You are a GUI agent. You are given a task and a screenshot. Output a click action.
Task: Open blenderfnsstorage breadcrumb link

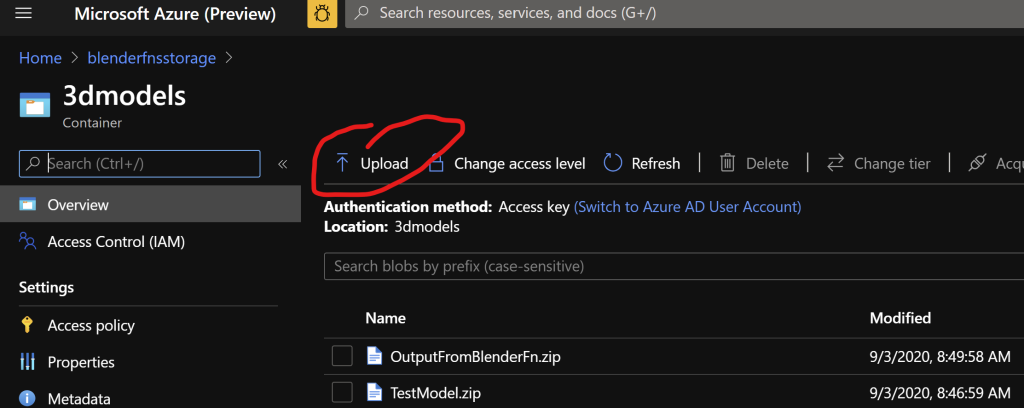click(152, 58)
